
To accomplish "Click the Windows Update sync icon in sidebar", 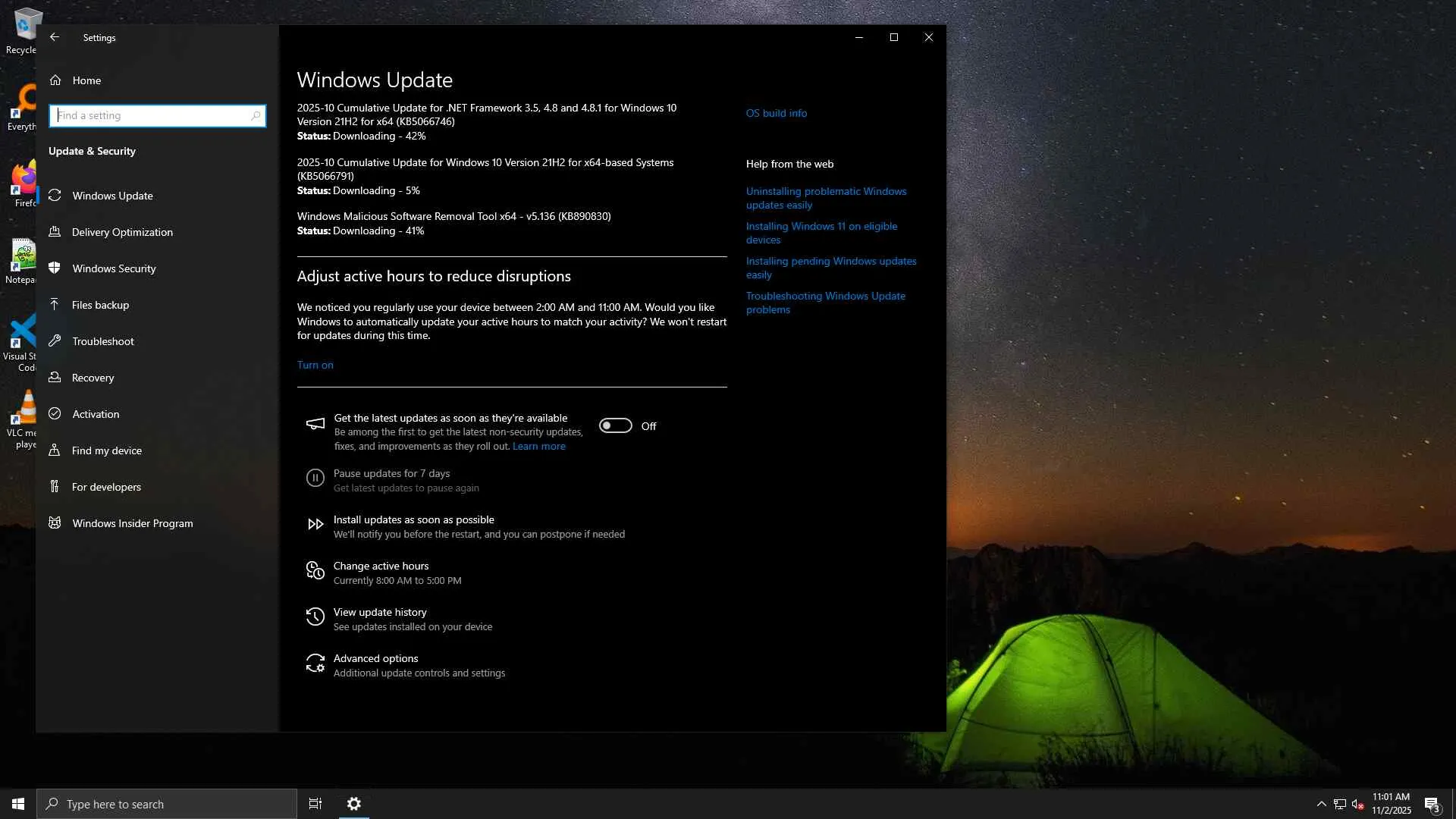I will pyautogui.click(x=55, y=196).
